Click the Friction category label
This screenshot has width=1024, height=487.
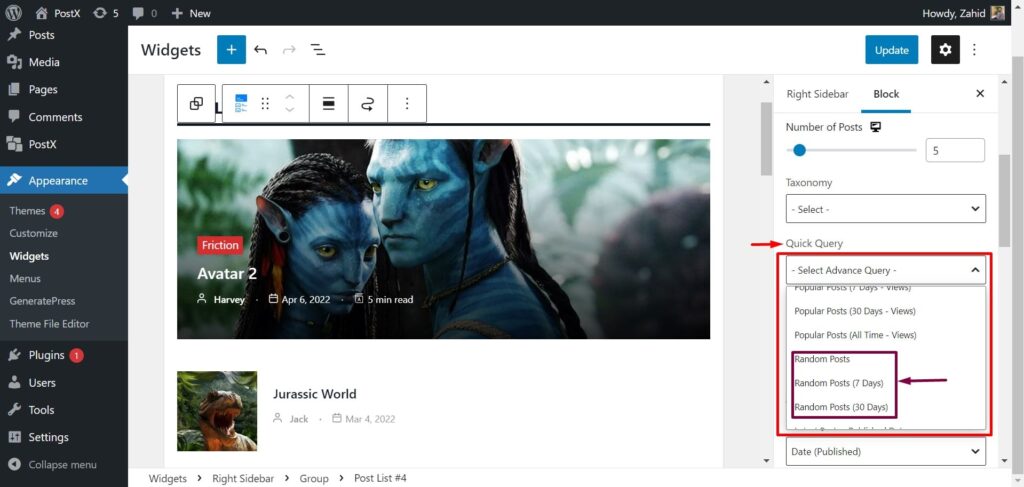point(220,245)
